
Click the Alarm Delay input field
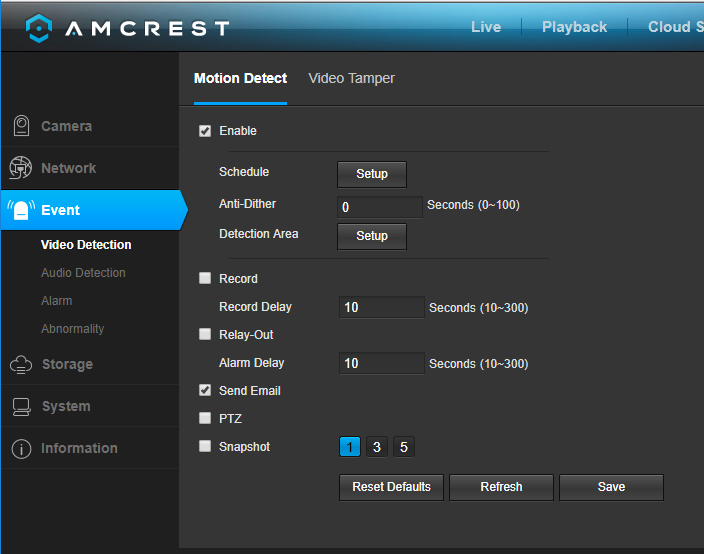click(382, 363)
